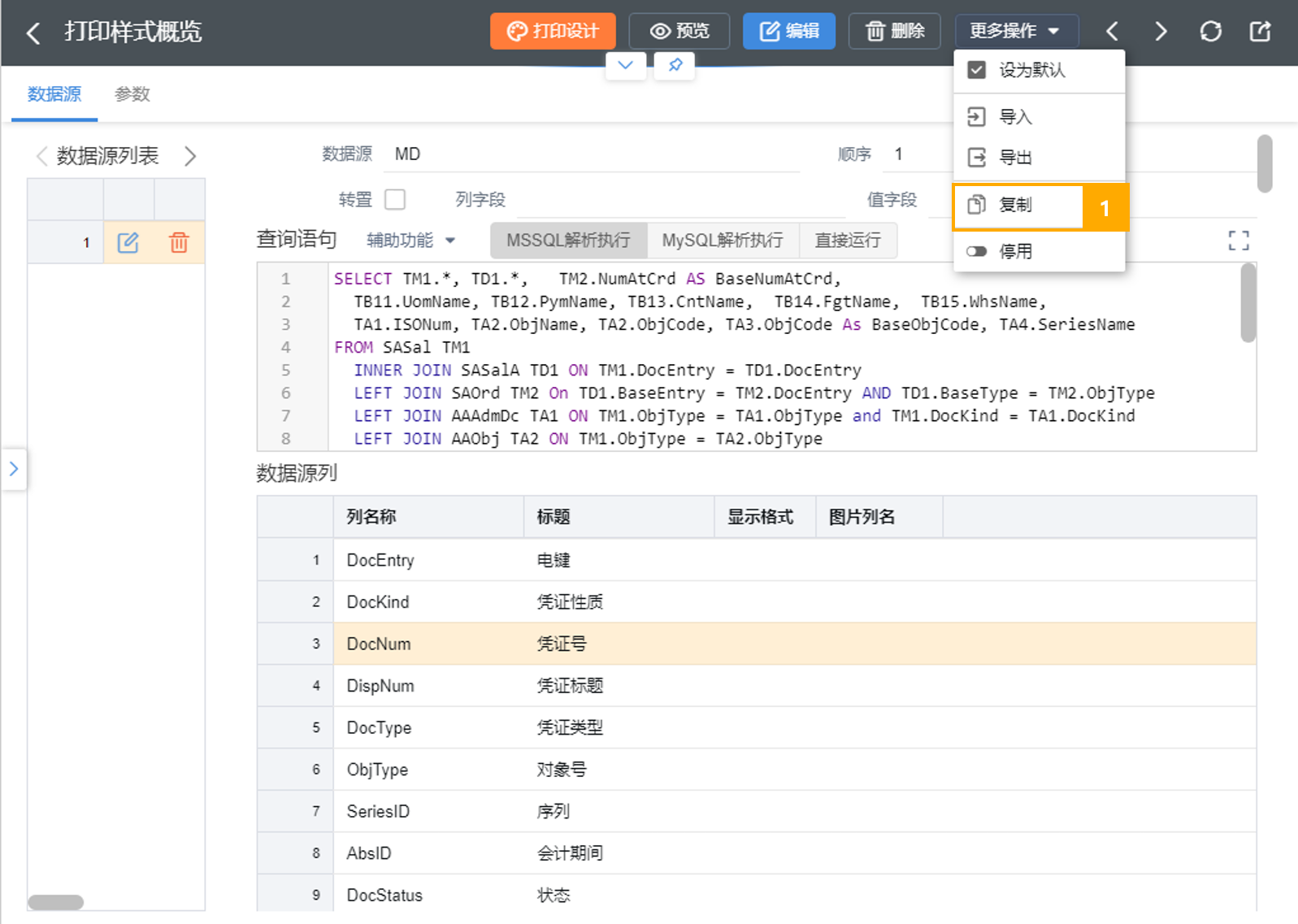
Task: Click the 编辑 edit button
Action: click(x=788, y=31)
